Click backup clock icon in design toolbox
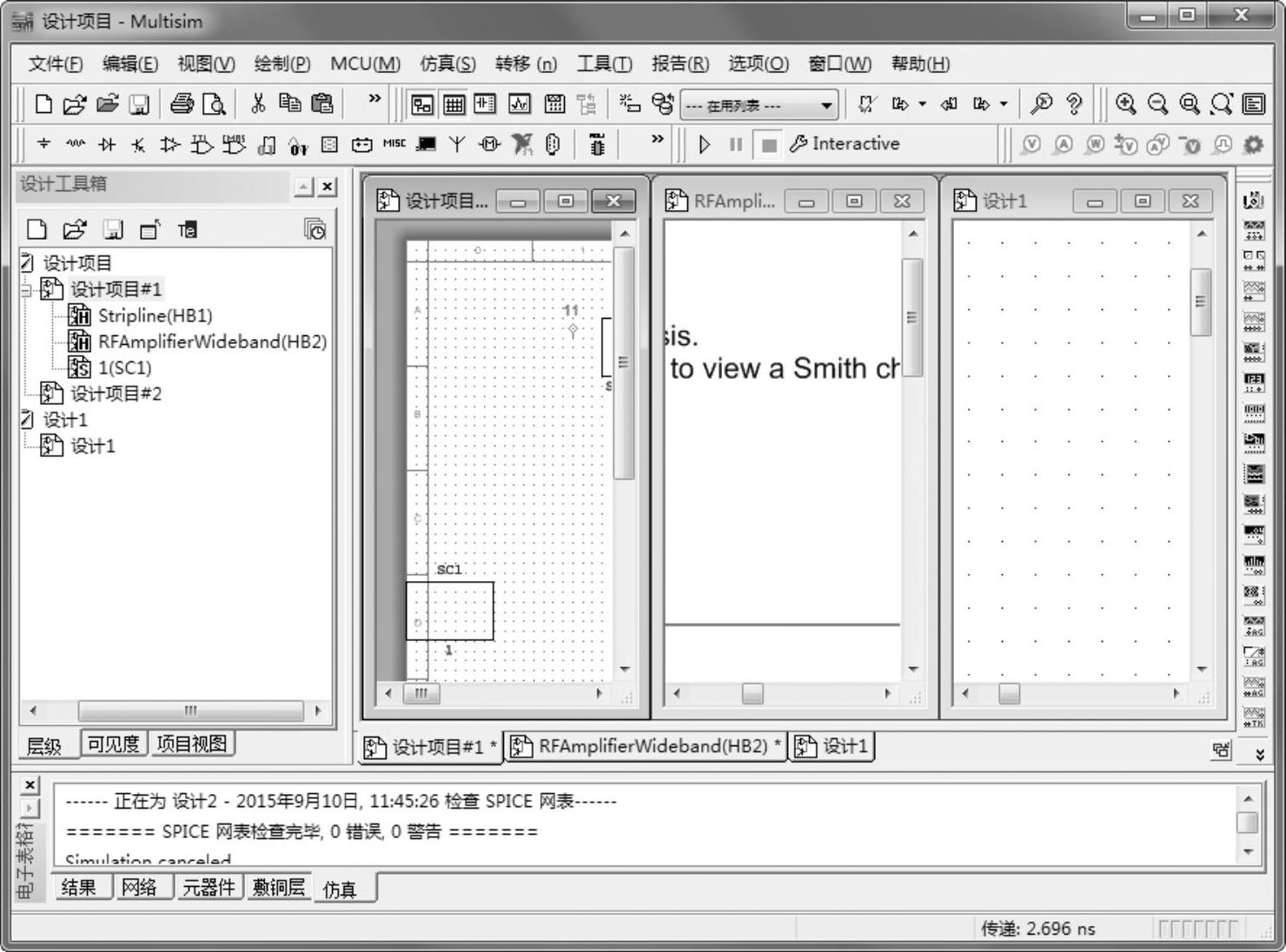 pyautogui.click(x=315, y=229)
